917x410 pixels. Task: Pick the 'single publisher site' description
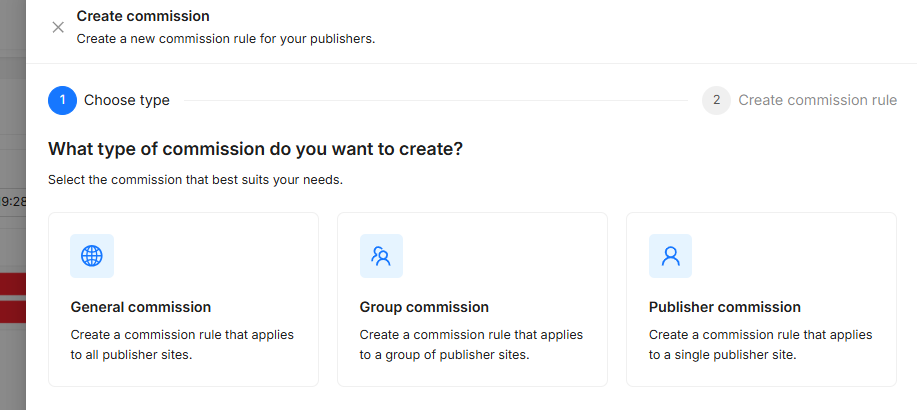[760, 344]
